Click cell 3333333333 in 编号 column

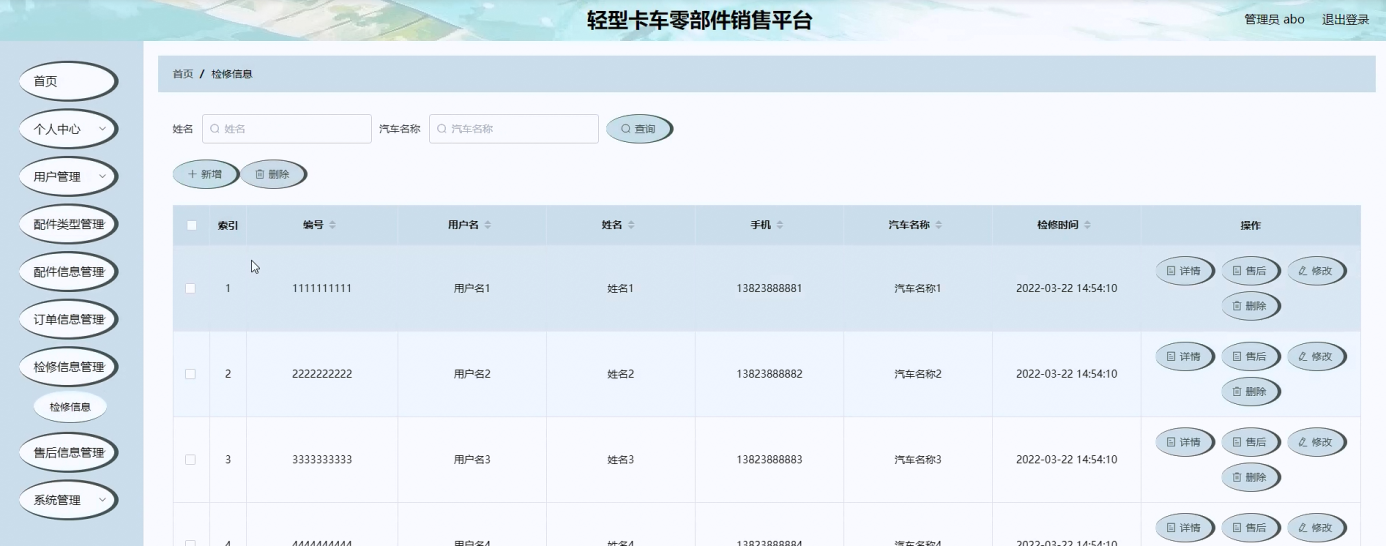[322, 460]
